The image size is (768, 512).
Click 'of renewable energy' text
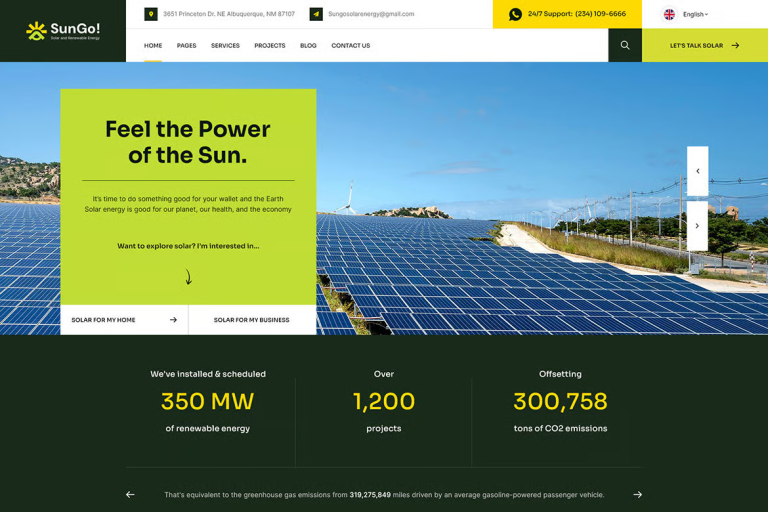coord(208,428)
